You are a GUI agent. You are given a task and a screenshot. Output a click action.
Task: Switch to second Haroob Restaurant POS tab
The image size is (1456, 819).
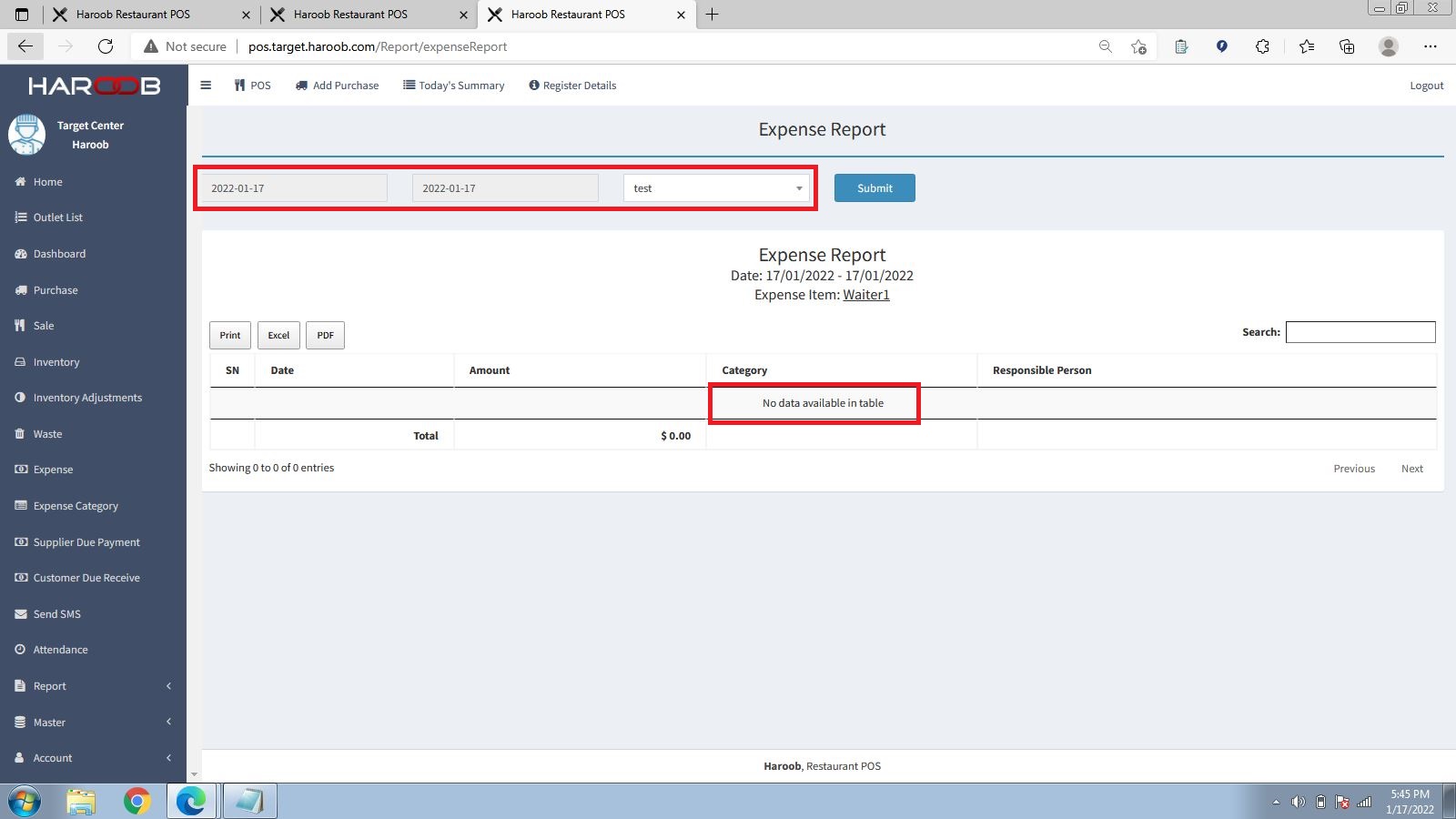click(x=368, y=15)
